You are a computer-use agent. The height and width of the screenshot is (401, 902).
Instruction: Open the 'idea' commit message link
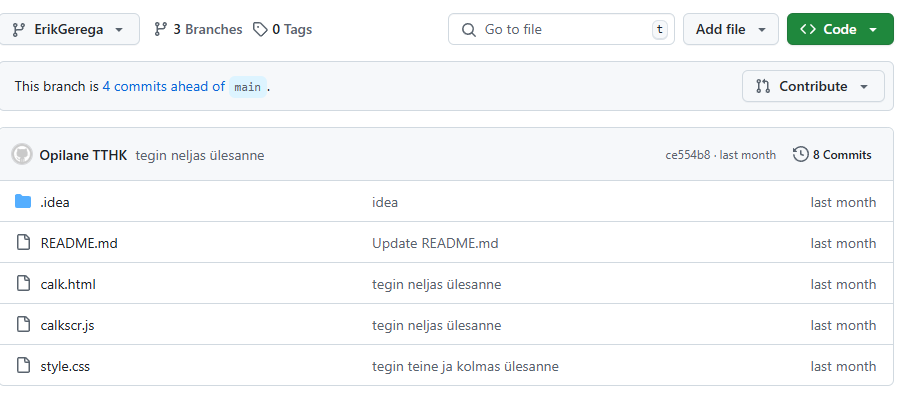pos(385,203)
